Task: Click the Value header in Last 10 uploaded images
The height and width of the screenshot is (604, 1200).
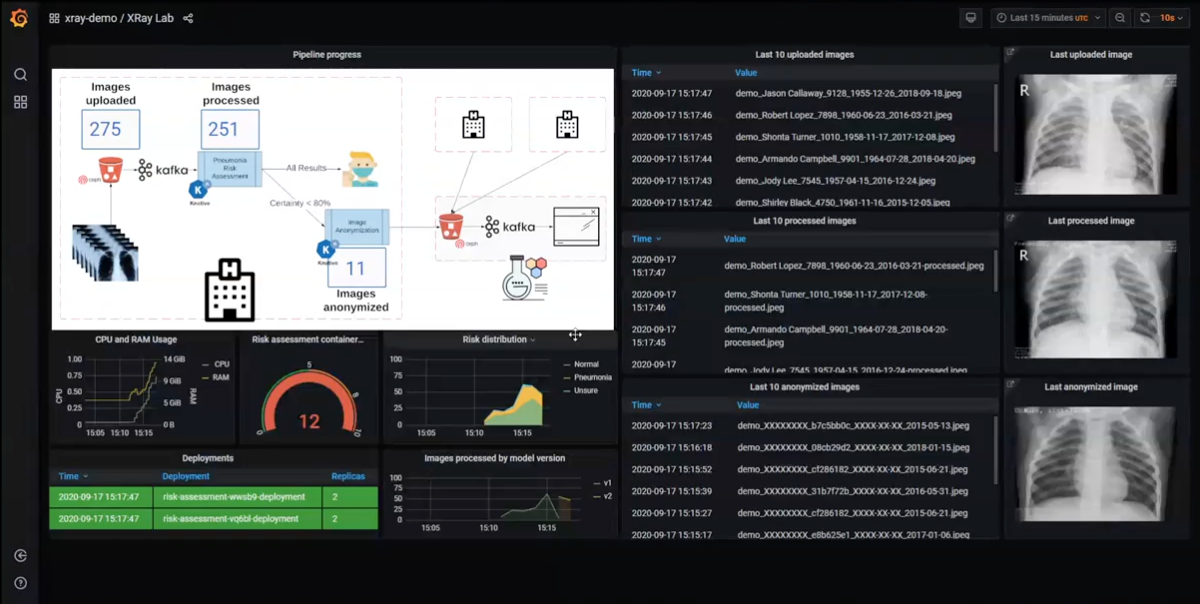Action: pyautogui.click(x=746, y=73)
